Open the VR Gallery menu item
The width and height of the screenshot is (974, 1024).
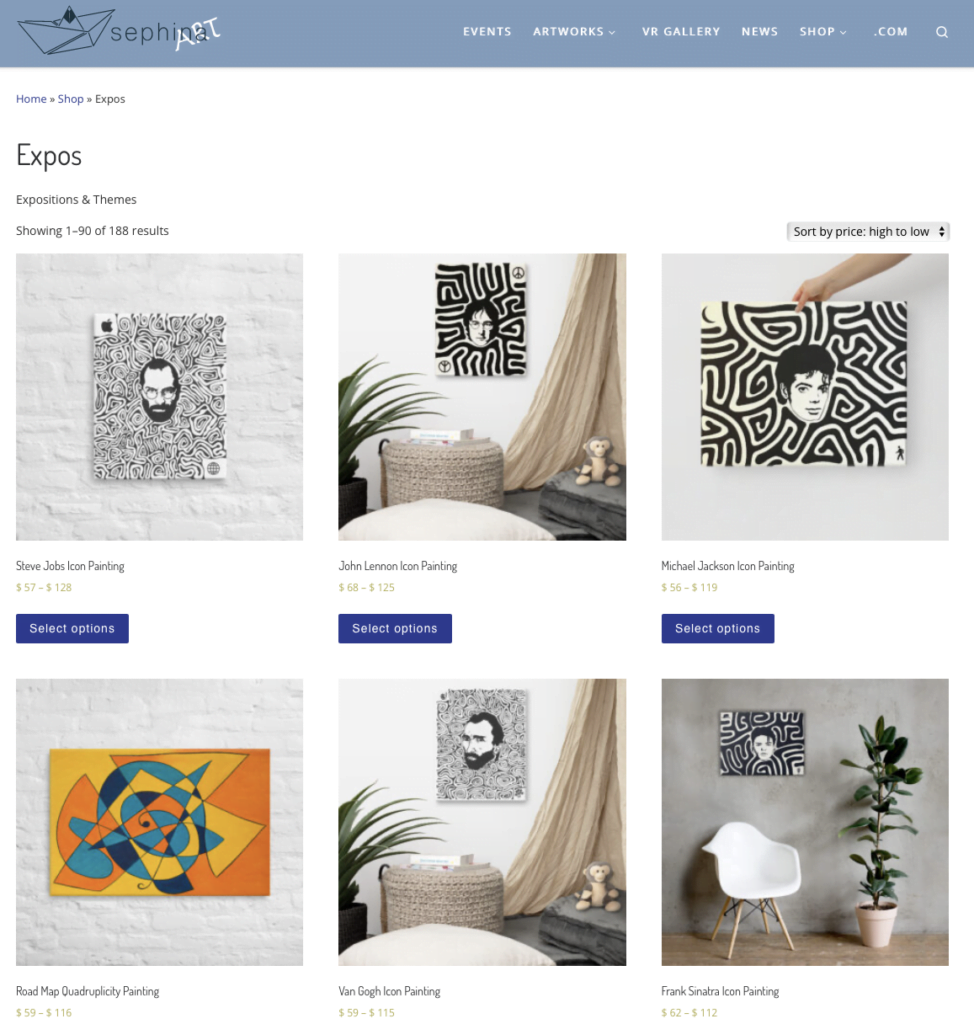click(681, 31)
